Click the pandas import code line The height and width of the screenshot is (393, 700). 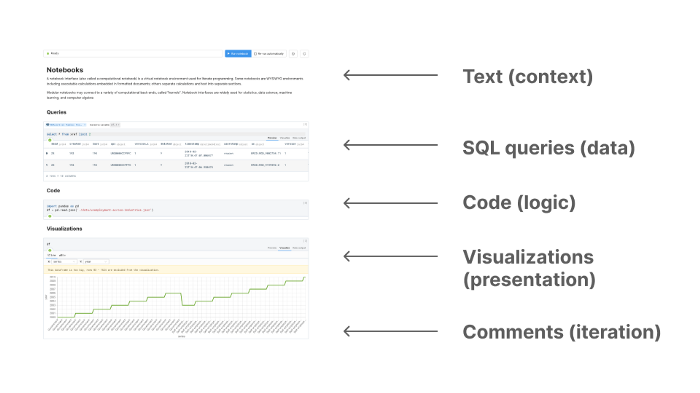coord(63,206)
